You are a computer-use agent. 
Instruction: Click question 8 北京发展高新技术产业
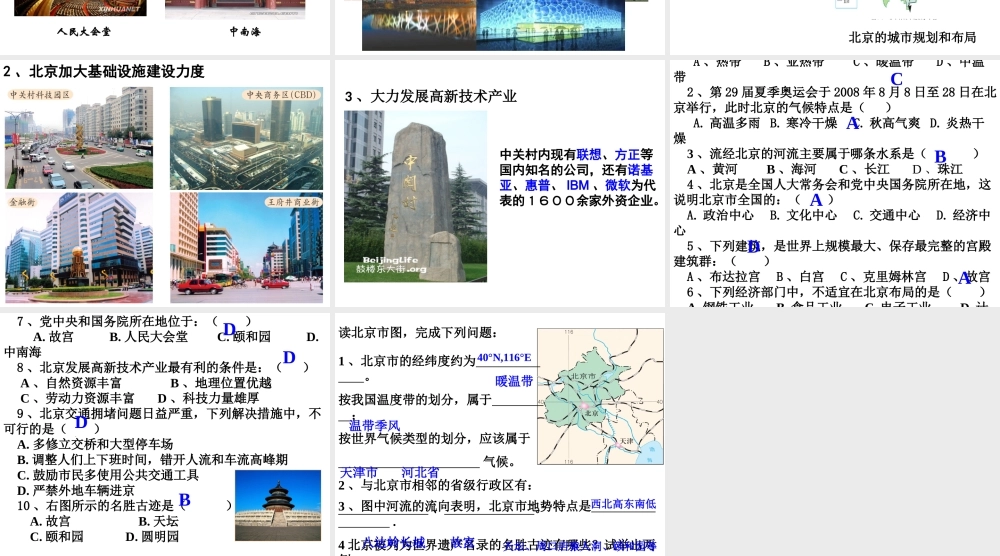tap(163, 367)
